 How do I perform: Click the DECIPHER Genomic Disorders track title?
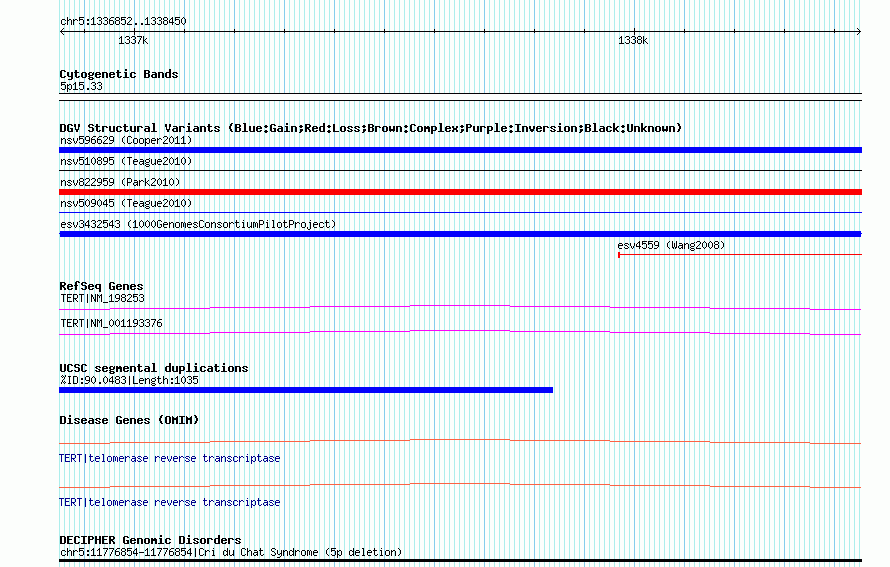[x=150, y=540]
